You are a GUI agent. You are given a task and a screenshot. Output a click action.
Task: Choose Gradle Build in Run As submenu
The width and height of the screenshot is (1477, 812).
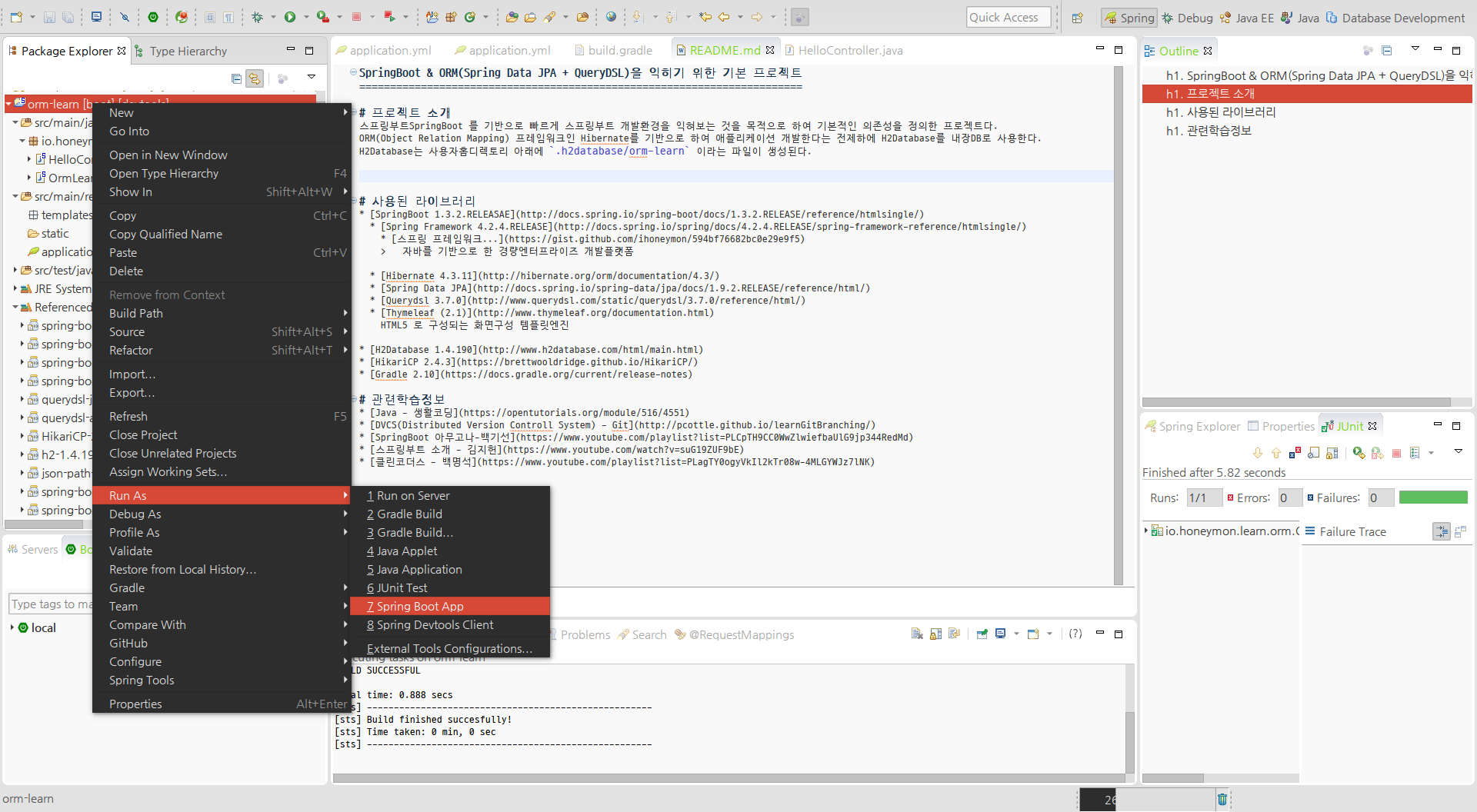tap(450, 514)
